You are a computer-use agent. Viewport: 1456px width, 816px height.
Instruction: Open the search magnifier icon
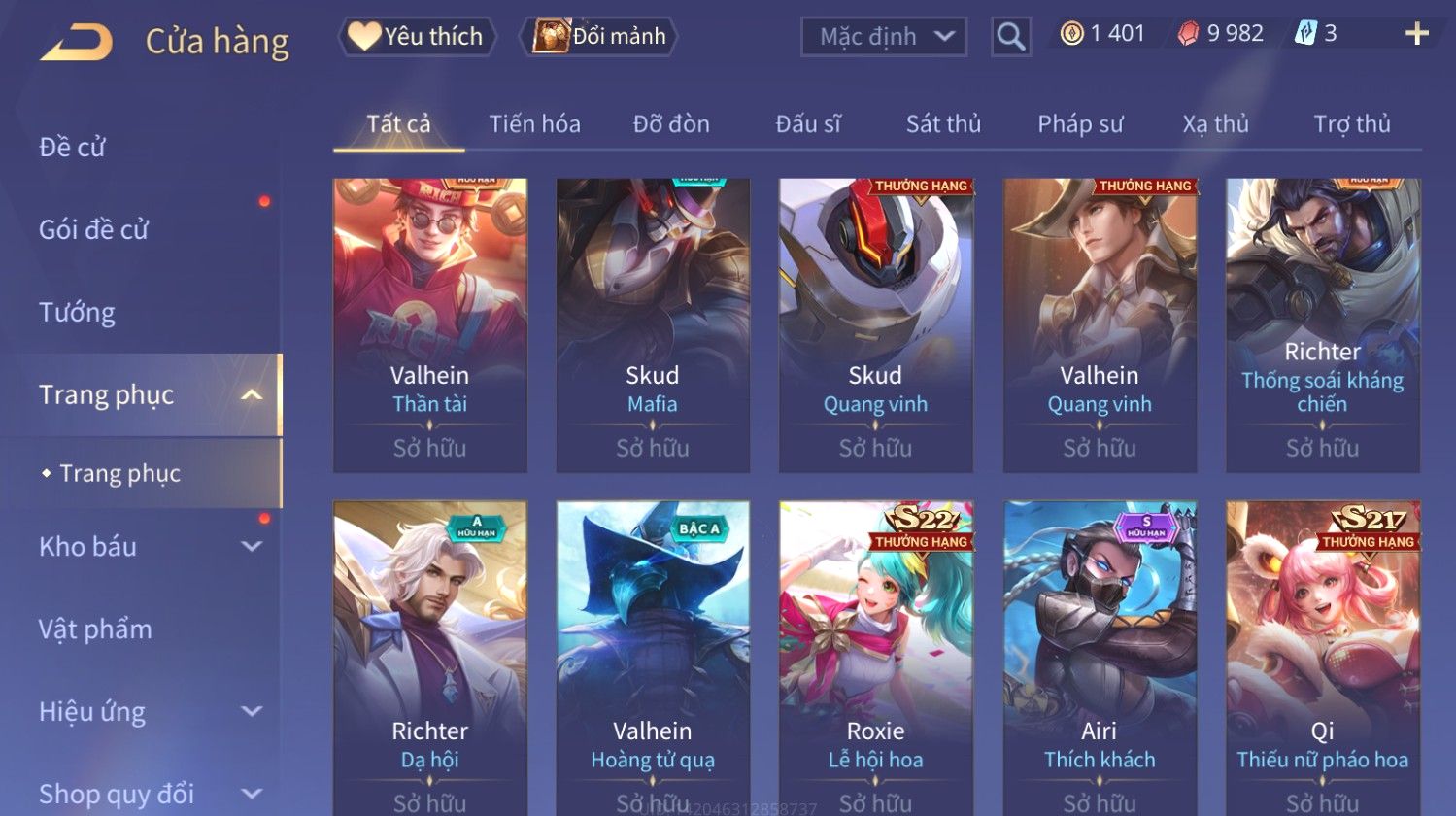tap(1010, 37)
